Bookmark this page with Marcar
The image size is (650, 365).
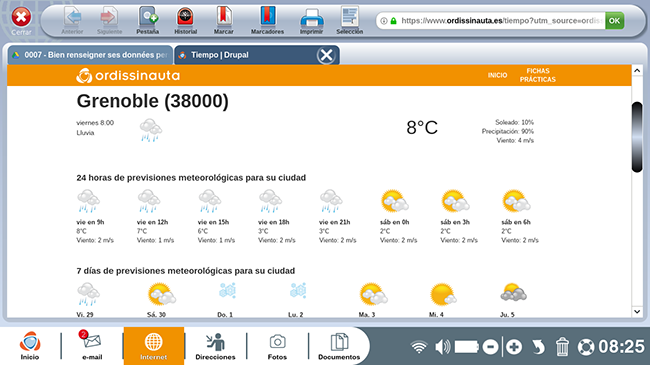(x=223, y=20)
